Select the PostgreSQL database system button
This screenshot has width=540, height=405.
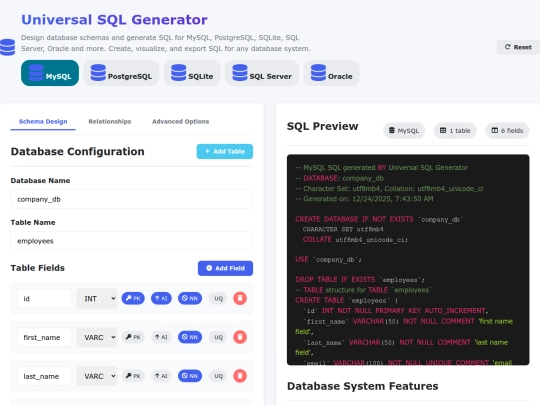[121, 73]
